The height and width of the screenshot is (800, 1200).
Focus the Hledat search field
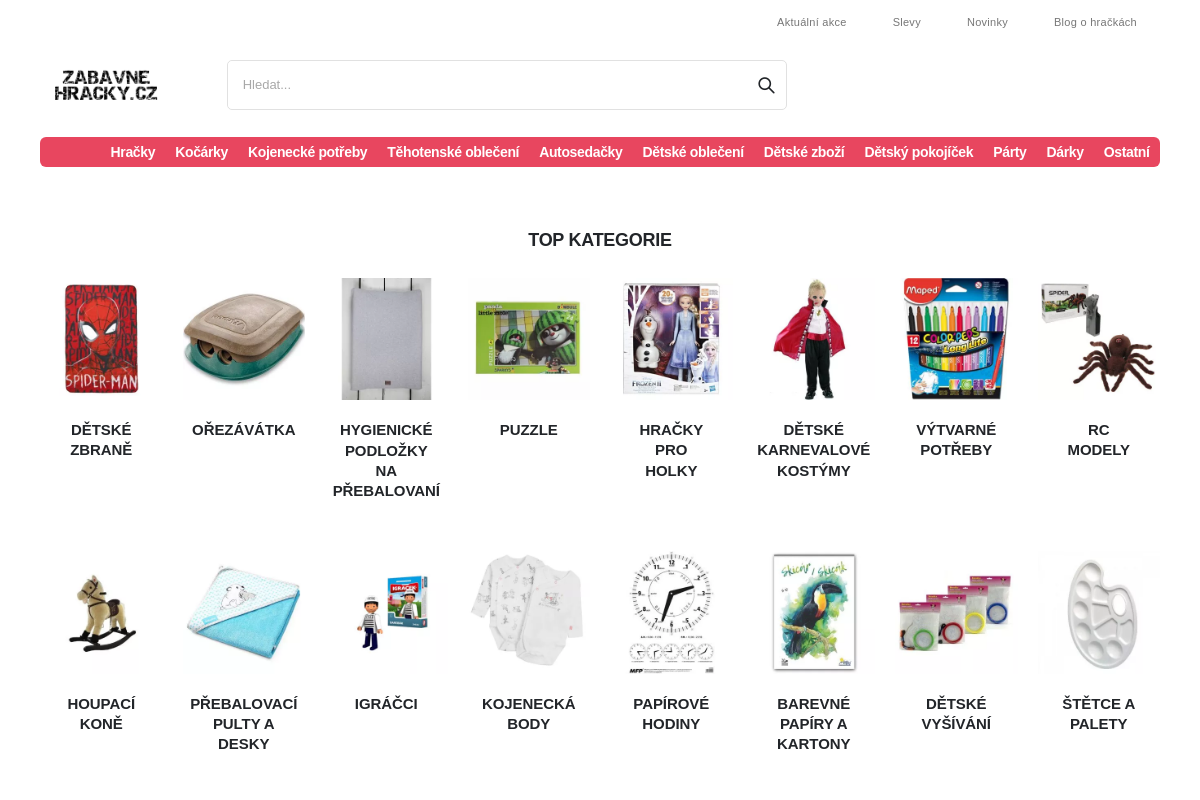[492, 85]
